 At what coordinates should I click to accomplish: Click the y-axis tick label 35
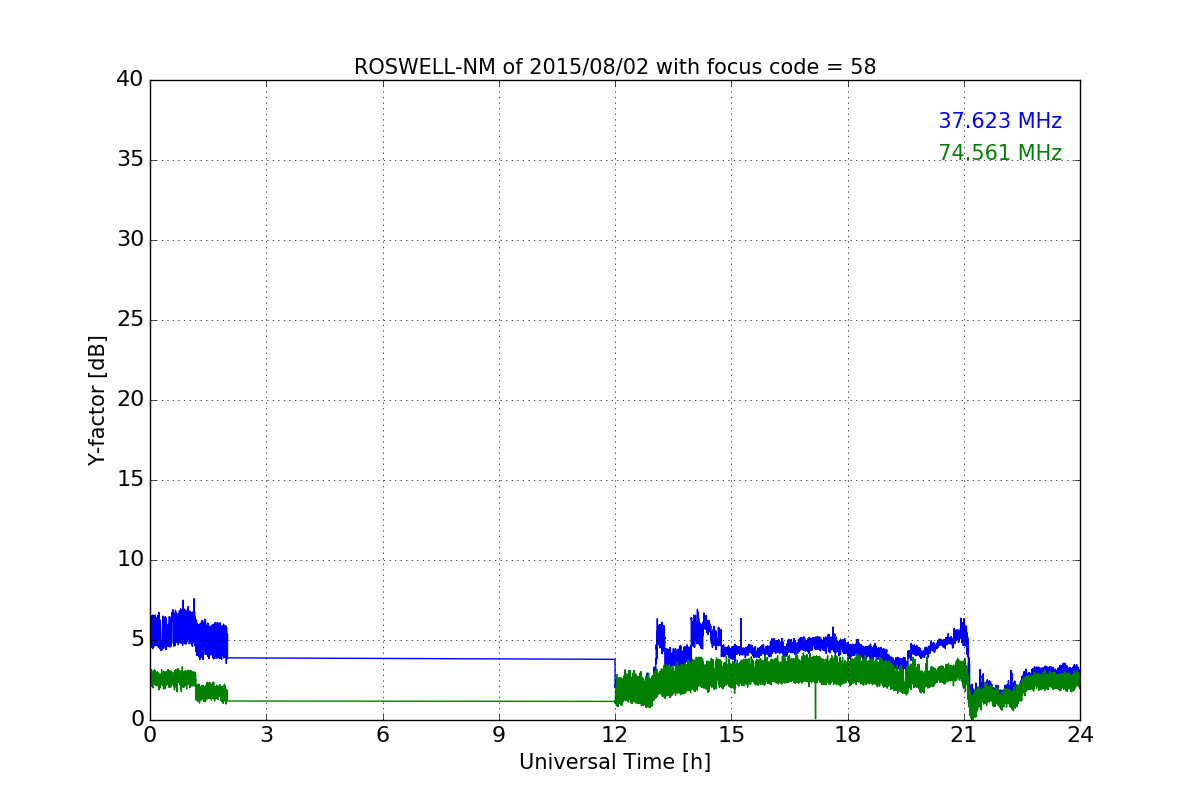130,160
